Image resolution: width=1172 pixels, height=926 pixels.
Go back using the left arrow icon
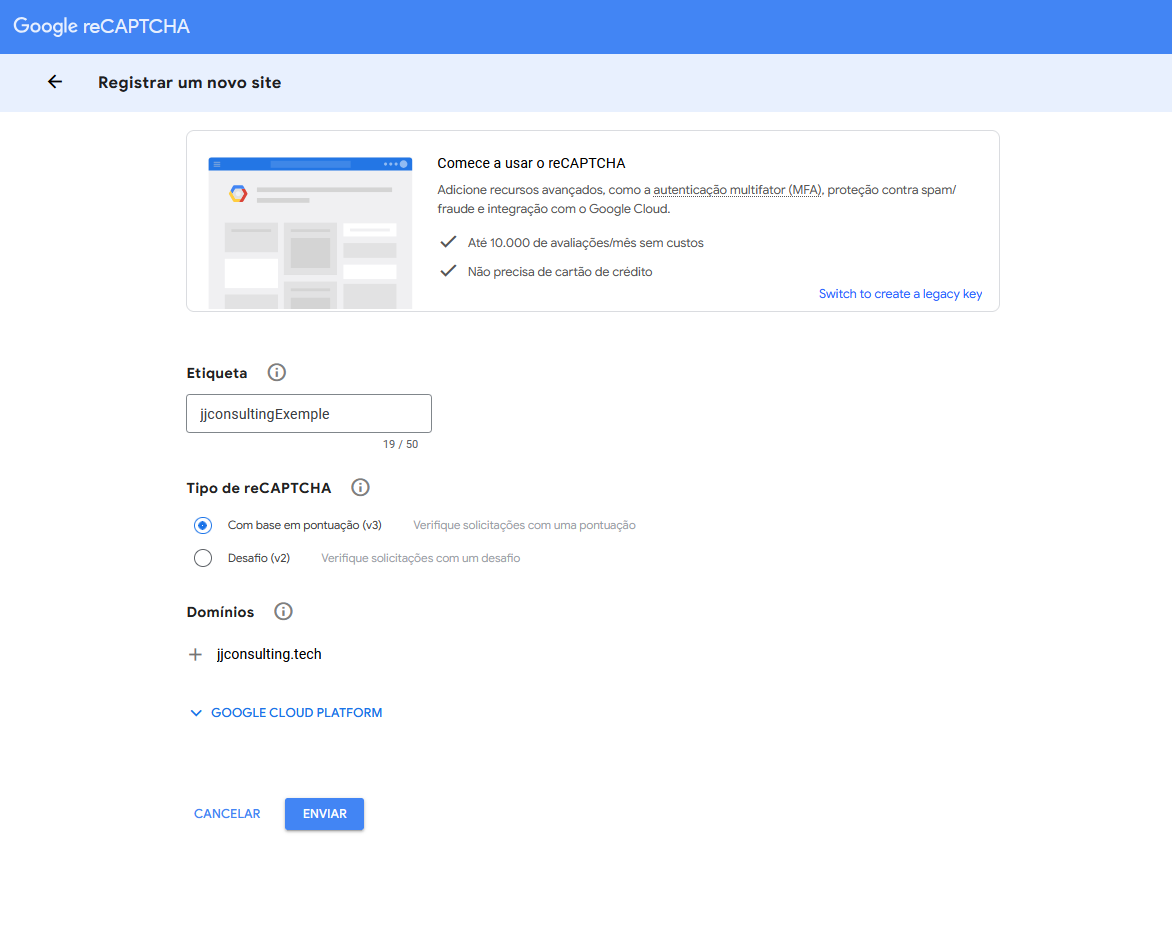coord(55,82)
